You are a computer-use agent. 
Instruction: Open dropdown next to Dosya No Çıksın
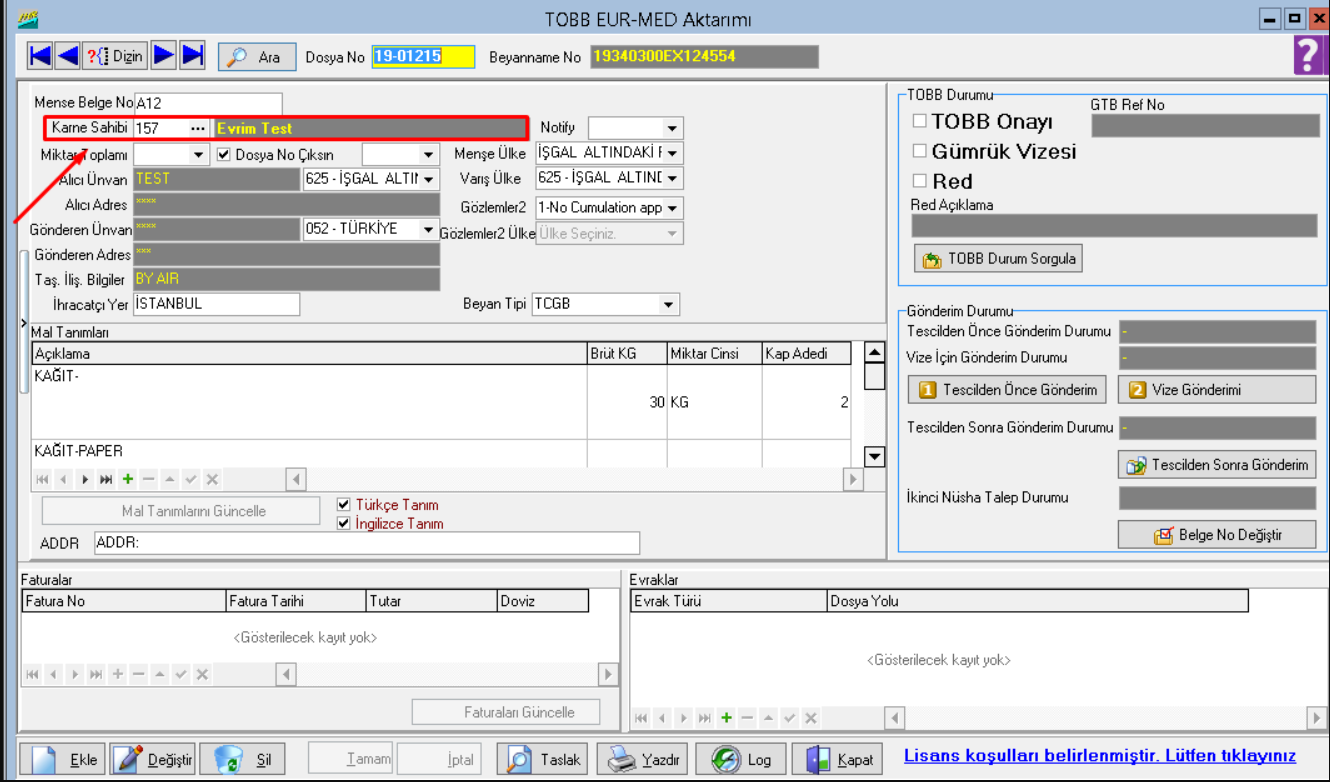429,155
